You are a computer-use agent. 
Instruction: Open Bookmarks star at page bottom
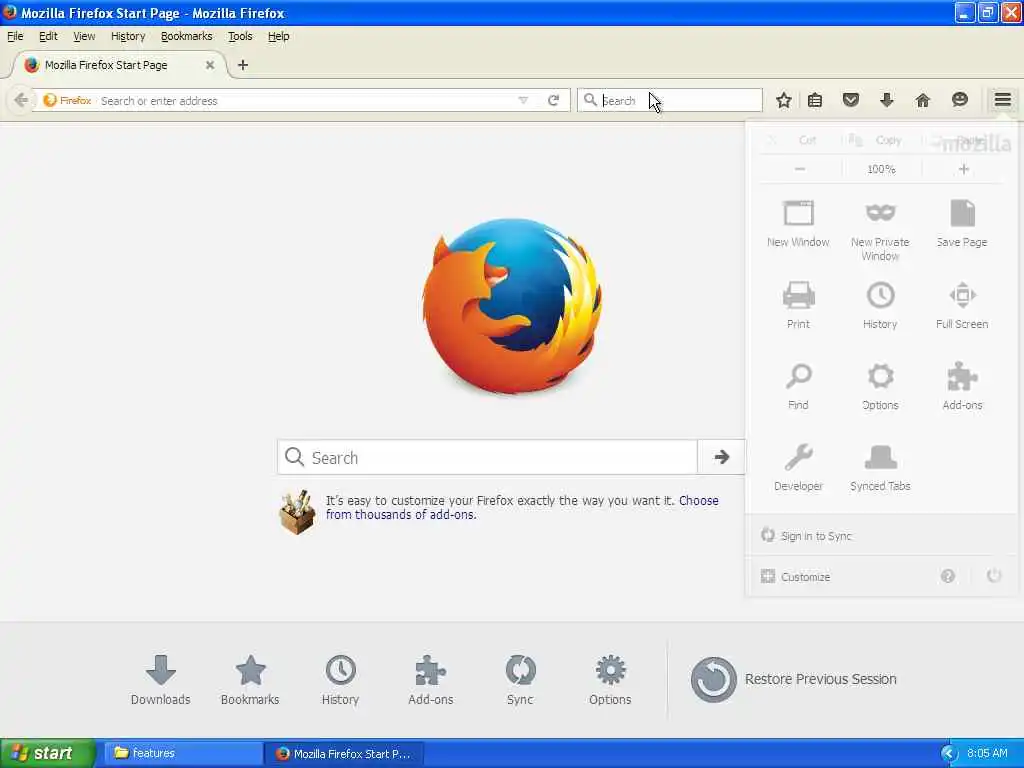click(x=250, y=680)
